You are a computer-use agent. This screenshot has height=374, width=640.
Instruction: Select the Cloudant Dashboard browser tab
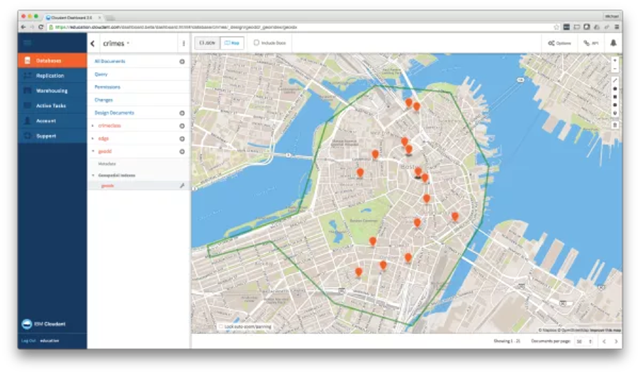coord(73,18)
